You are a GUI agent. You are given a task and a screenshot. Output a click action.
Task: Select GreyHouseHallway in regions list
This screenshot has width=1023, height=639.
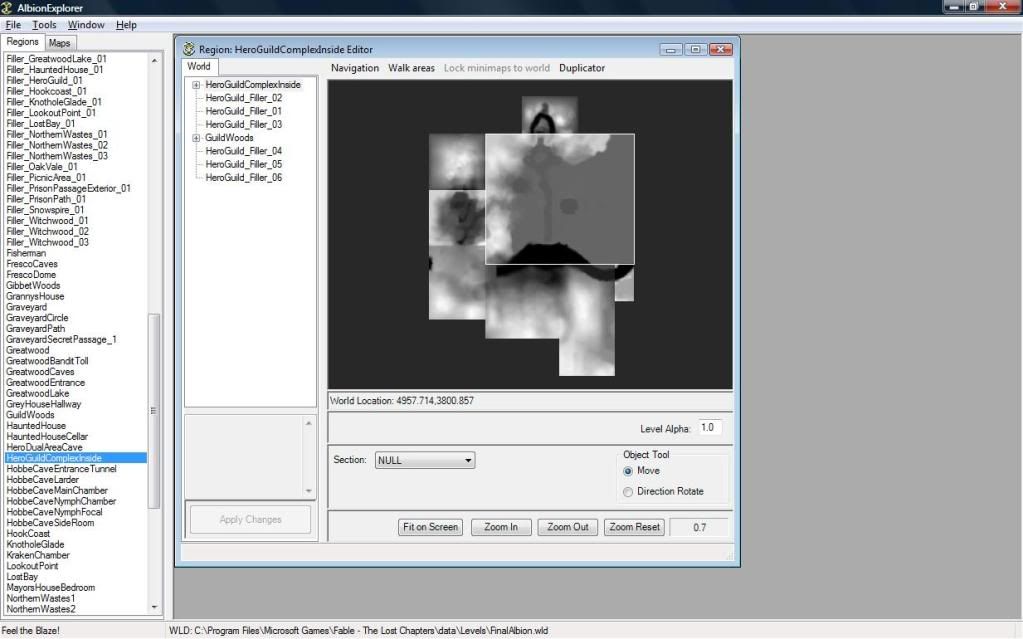(x=44, y=405)
